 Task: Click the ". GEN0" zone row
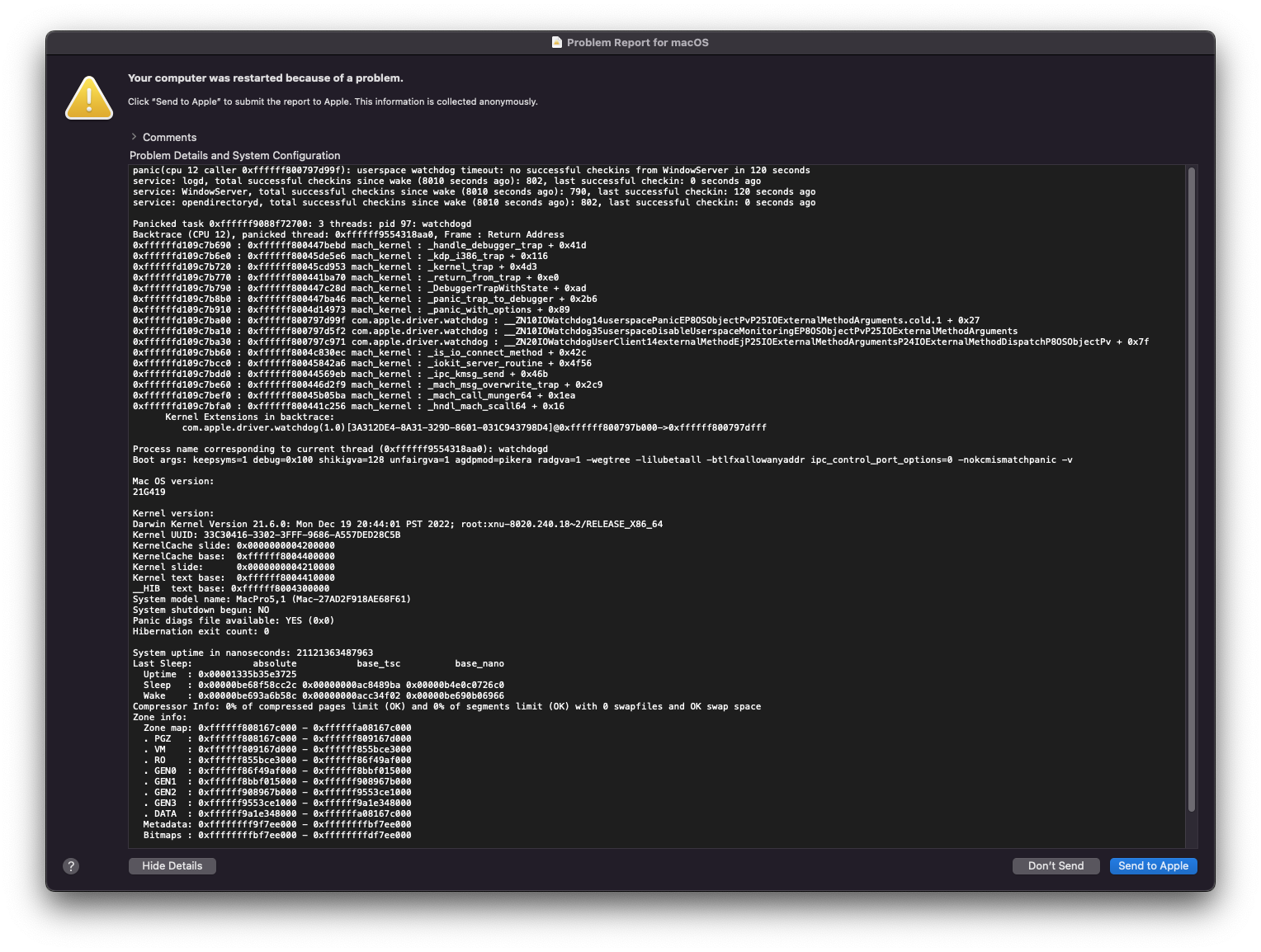[277, 771]
